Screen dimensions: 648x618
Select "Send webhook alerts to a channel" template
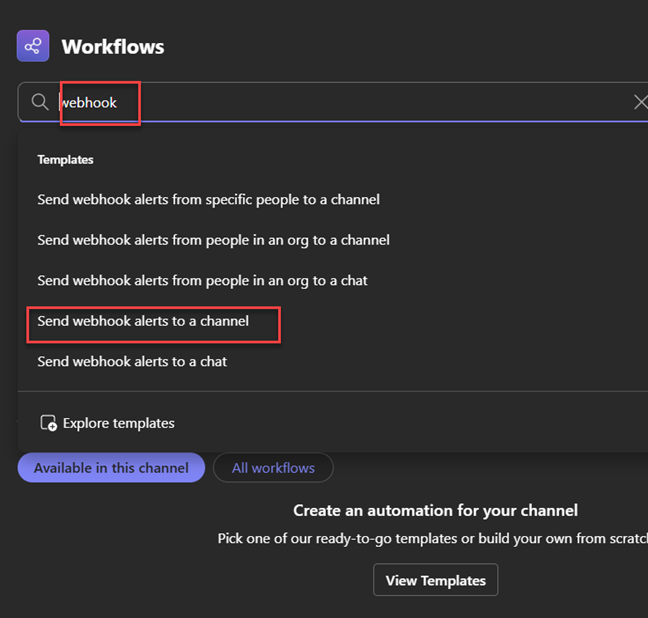click(x=143, y=321)
